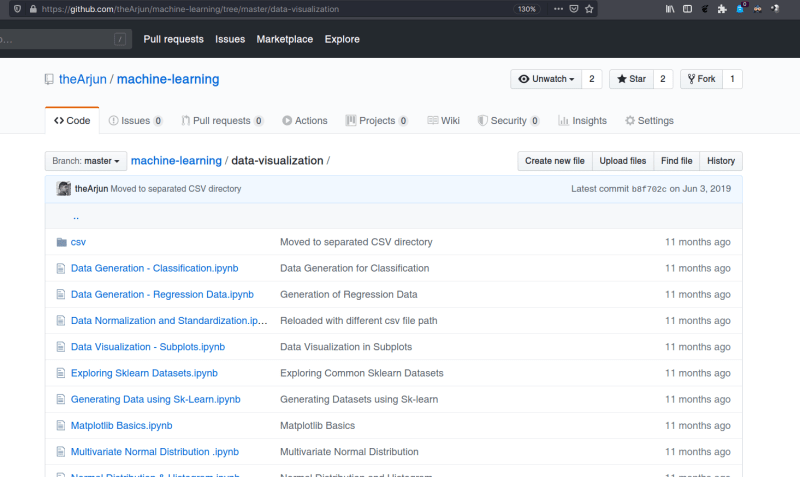
Task: Click Find file button
Action: point(677,161)
